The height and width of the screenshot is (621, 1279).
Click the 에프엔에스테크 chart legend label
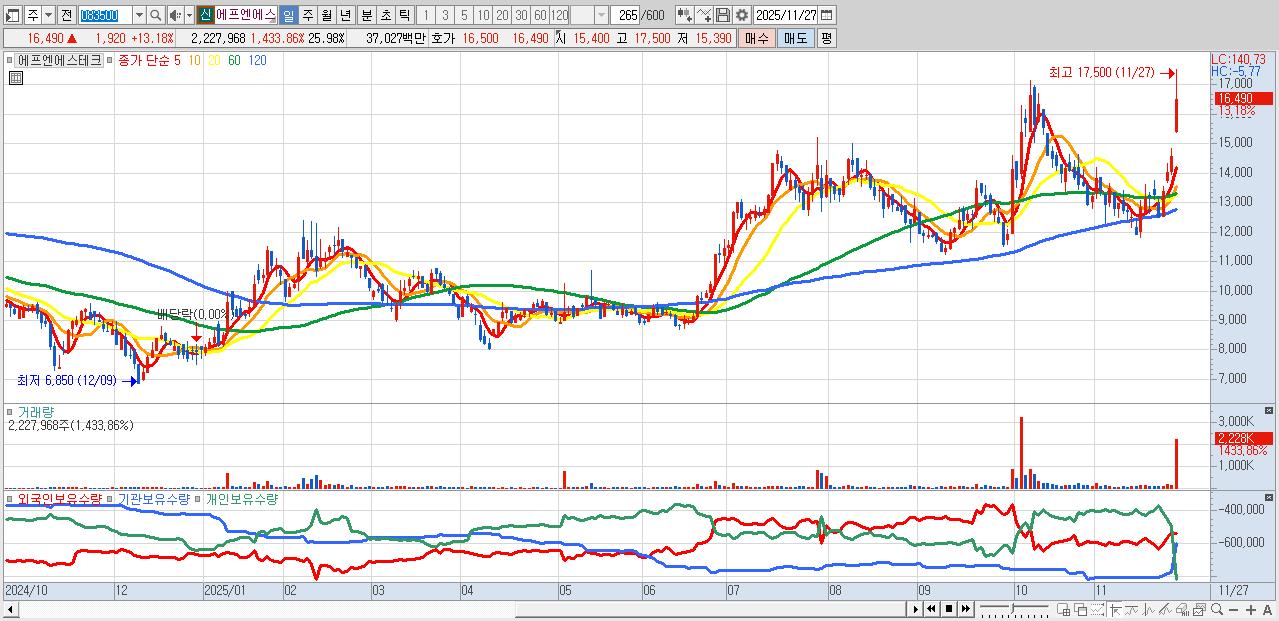click(x=59, y=60)
